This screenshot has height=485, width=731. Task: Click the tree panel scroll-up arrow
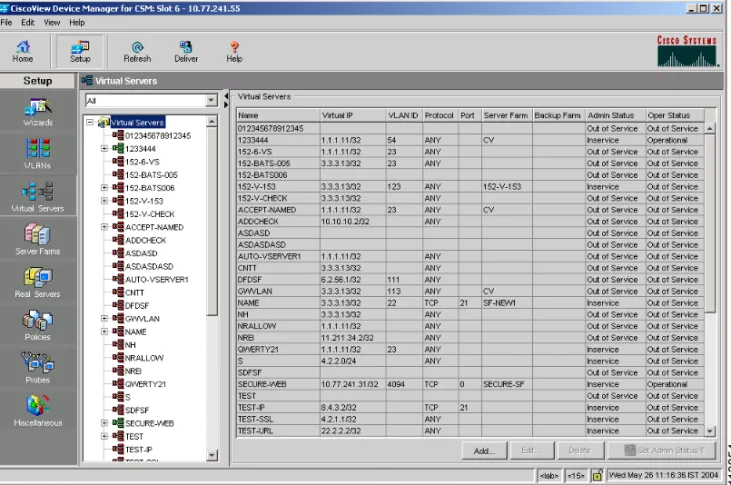[212, 121]
